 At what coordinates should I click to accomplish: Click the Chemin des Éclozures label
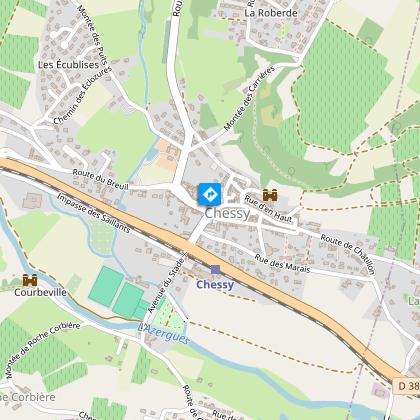click(x=82, y=96)
